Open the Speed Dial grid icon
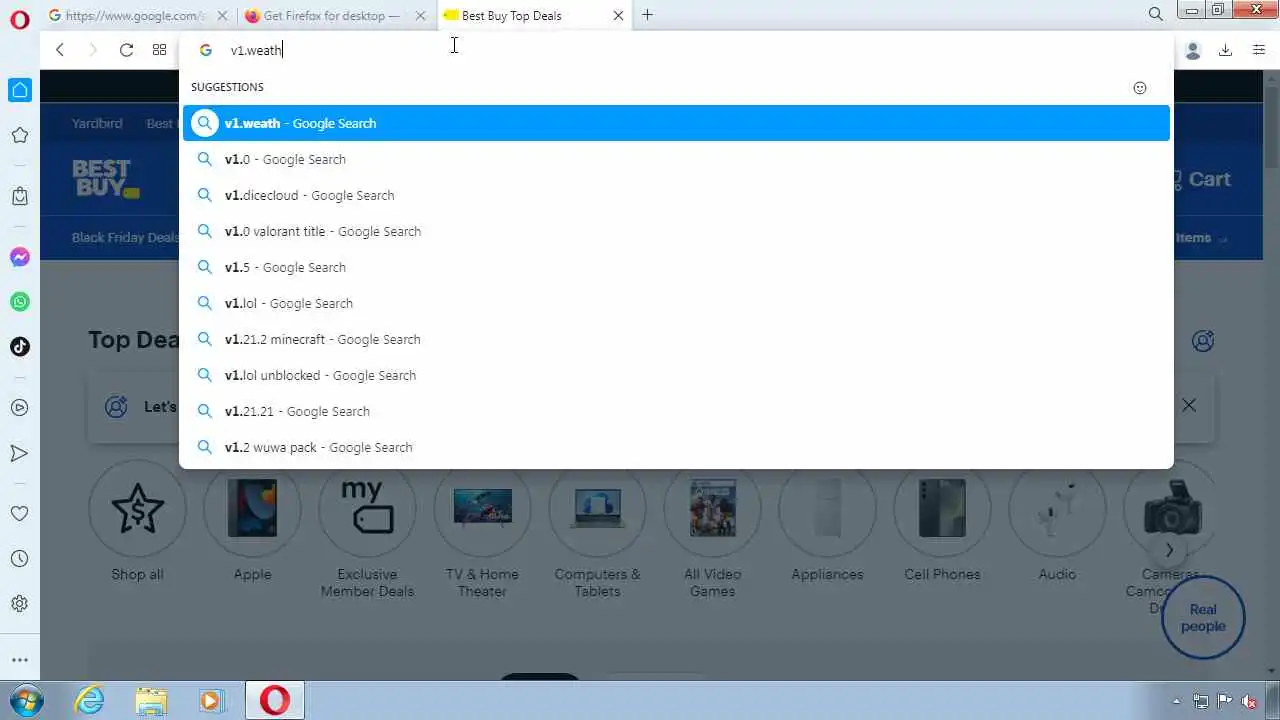The image size is (1280, 720). (x=159, y=50)
